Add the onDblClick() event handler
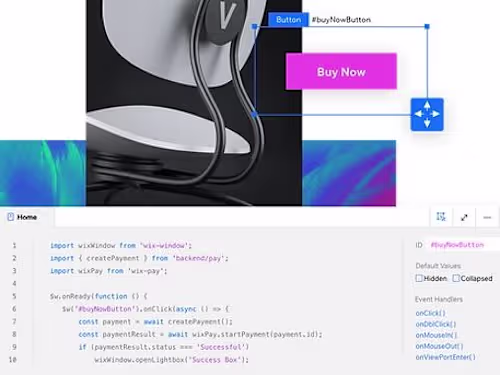Image resolution: width=500 pixels, height=375 pixels. (x=436, y=324)
